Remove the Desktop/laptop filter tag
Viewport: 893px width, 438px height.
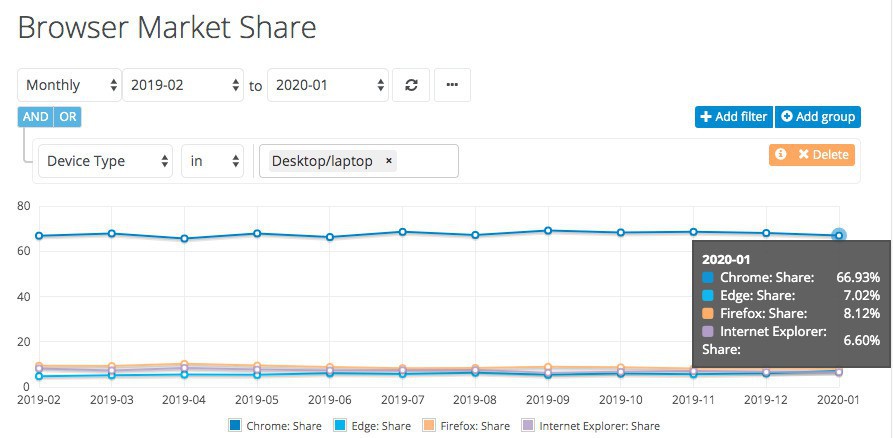pos(389,161)
